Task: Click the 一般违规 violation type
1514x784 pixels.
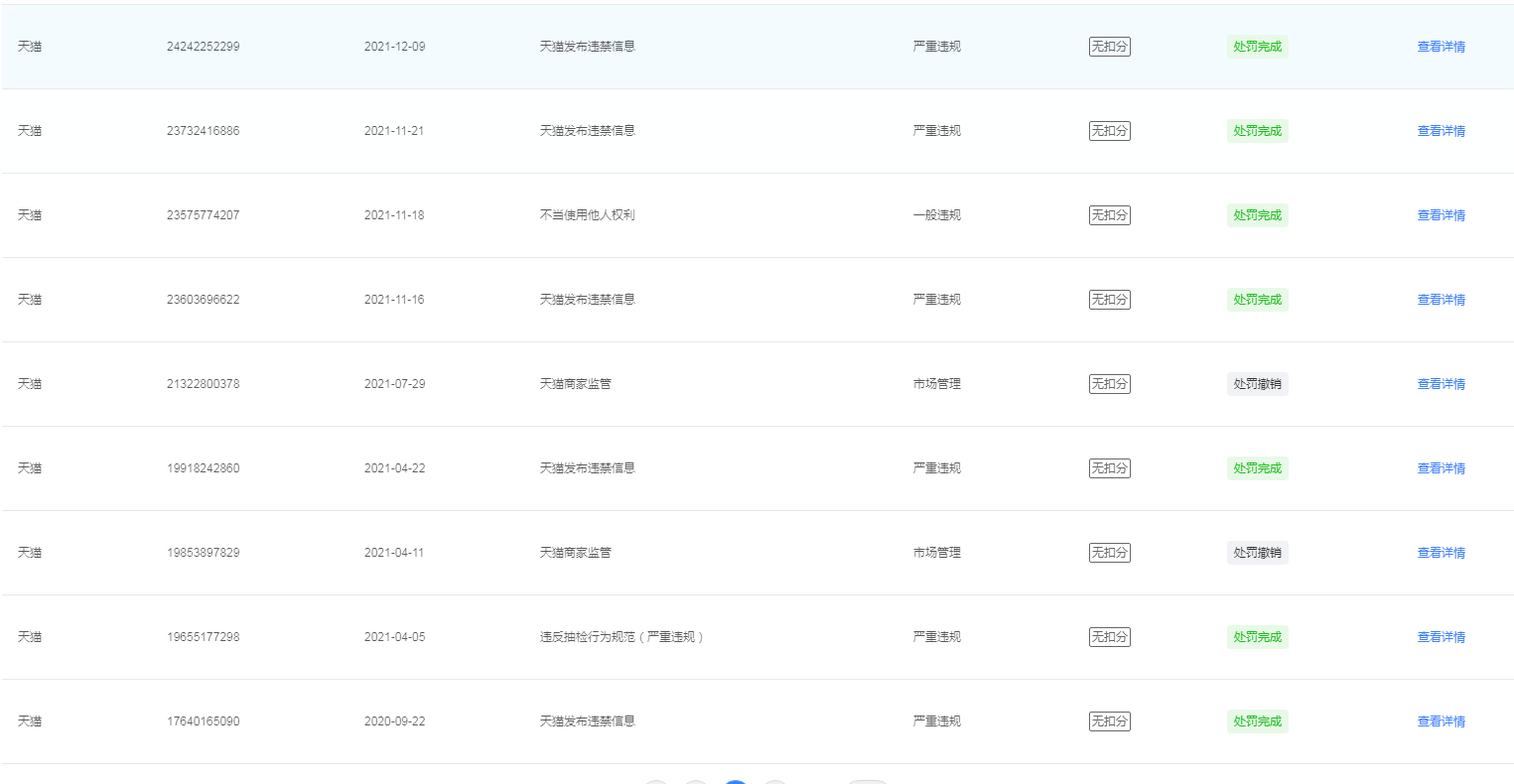Action: [x=936, y=215]
